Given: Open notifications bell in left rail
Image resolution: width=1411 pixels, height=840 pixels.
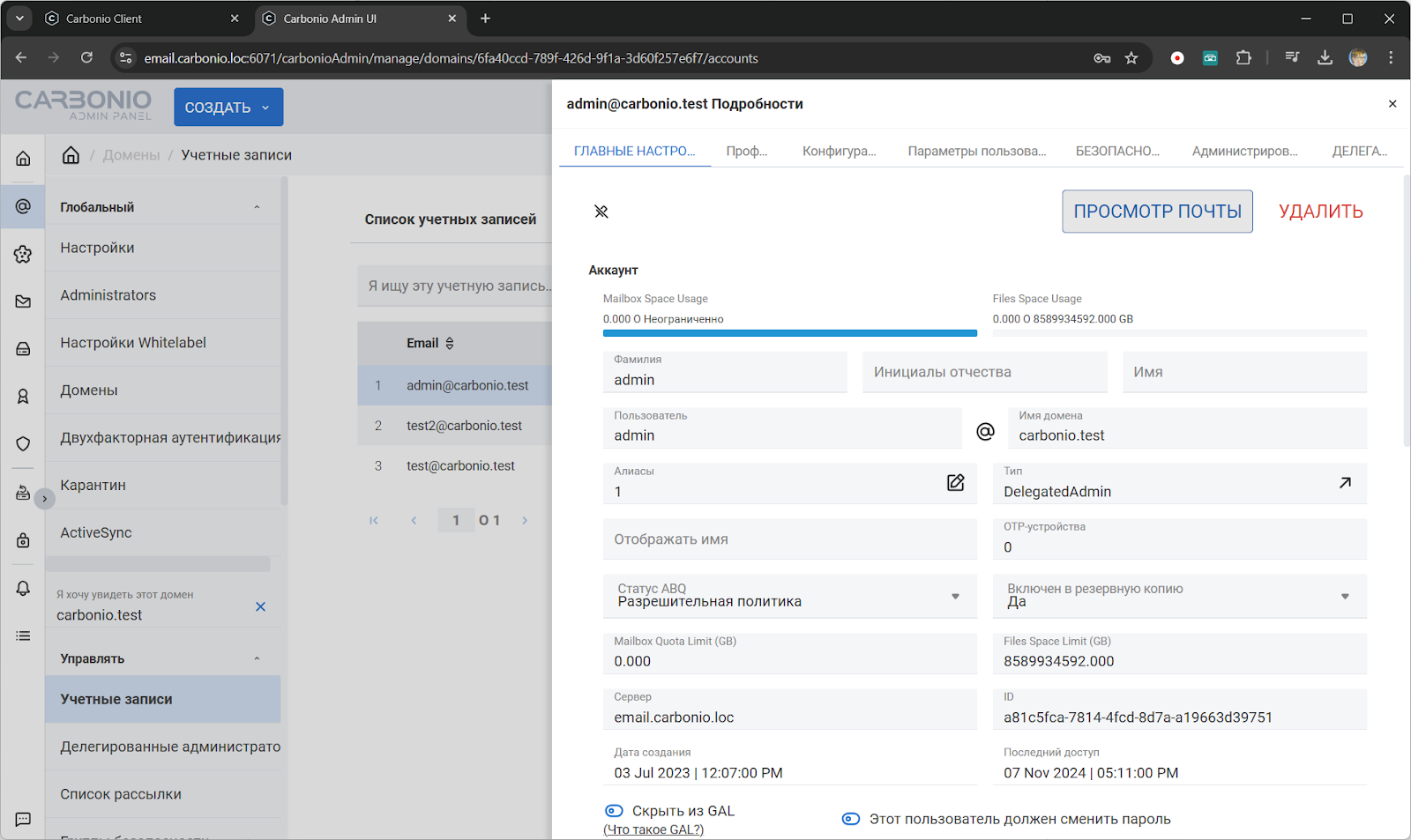Looking at the screenshot, I should pos(23,588).
